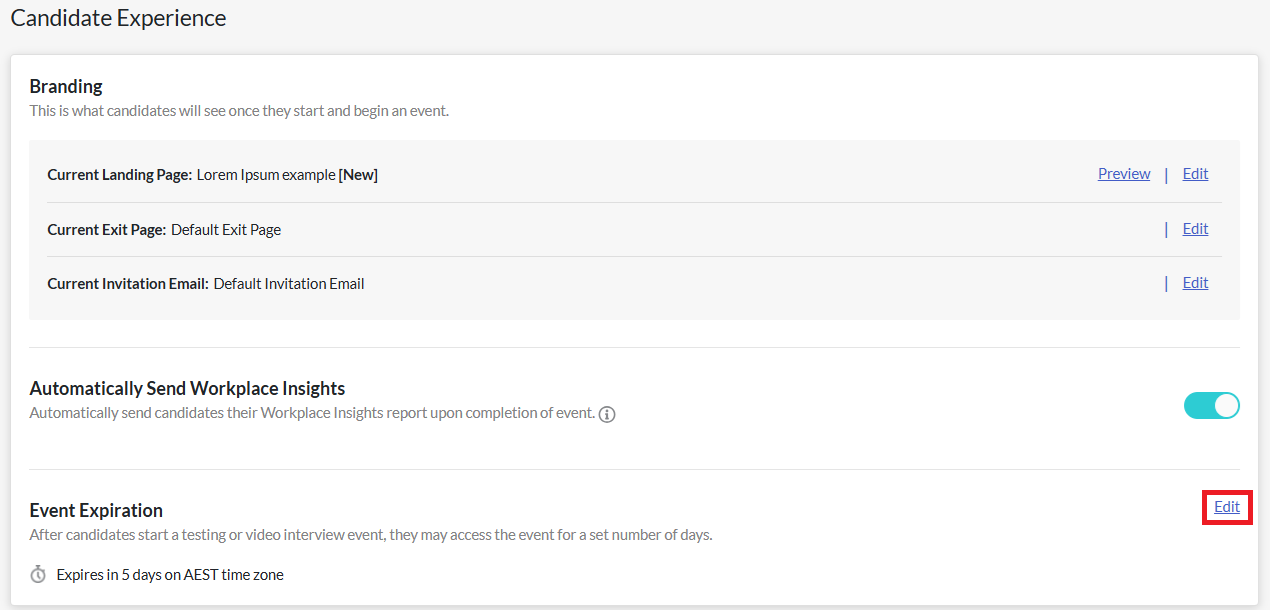Edit the Current Invitation Email
This screenshot has height=610, width=1270.
pyautogui.click(x=1195, y=283)
